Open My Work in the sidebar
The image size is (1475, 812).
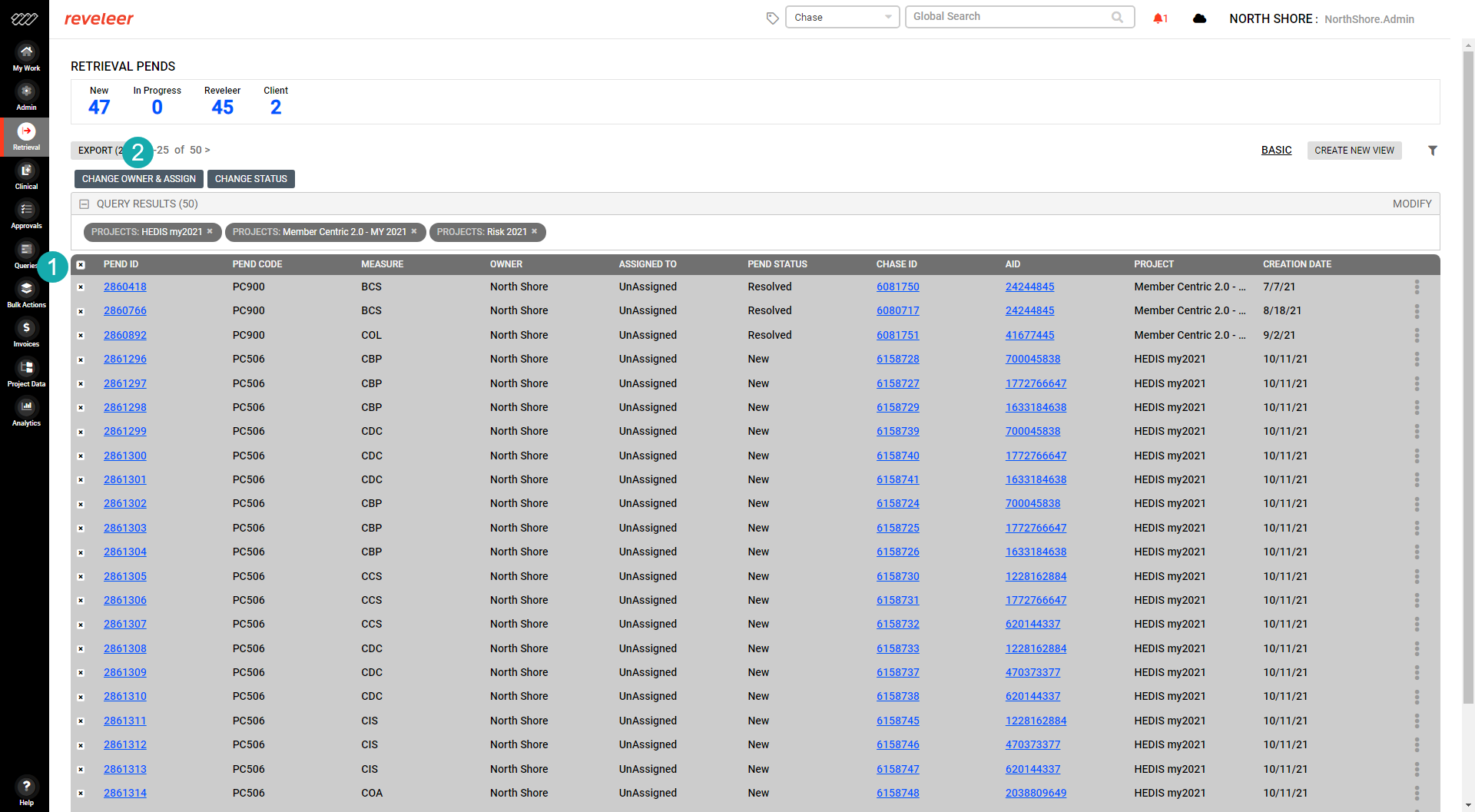(x=26, y=58)
